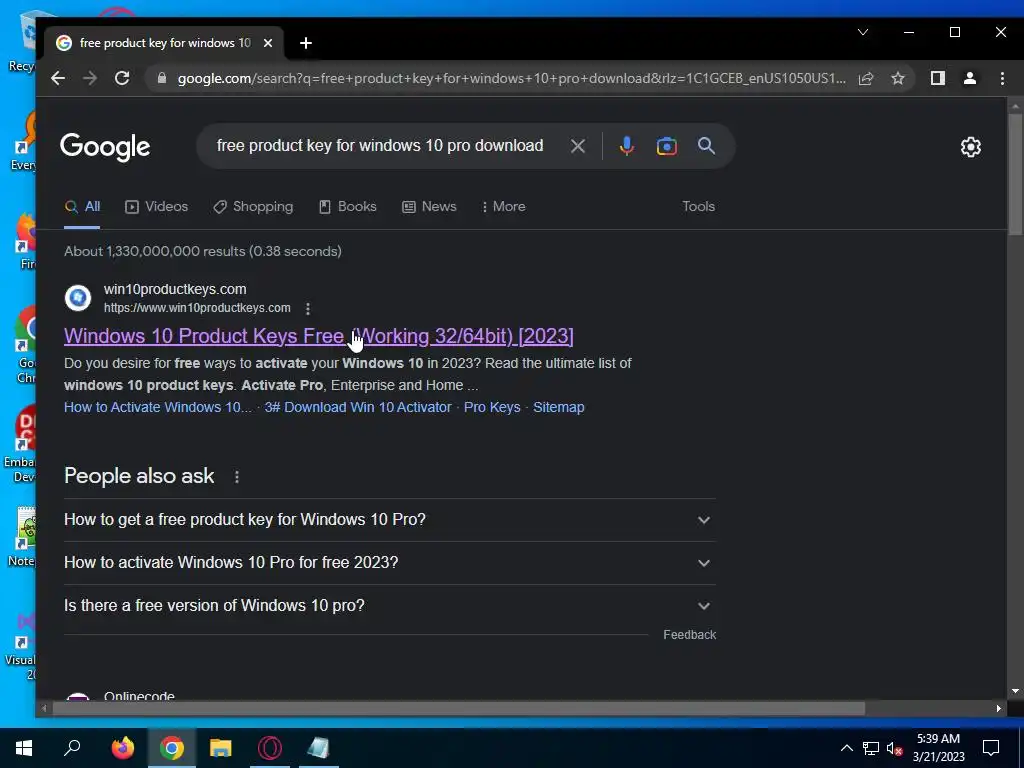Expand 'How to activate Windows 10 Pro for free' question
Image resolution: width=1024 pixels, height=768 pixels.
coord(389,563)
